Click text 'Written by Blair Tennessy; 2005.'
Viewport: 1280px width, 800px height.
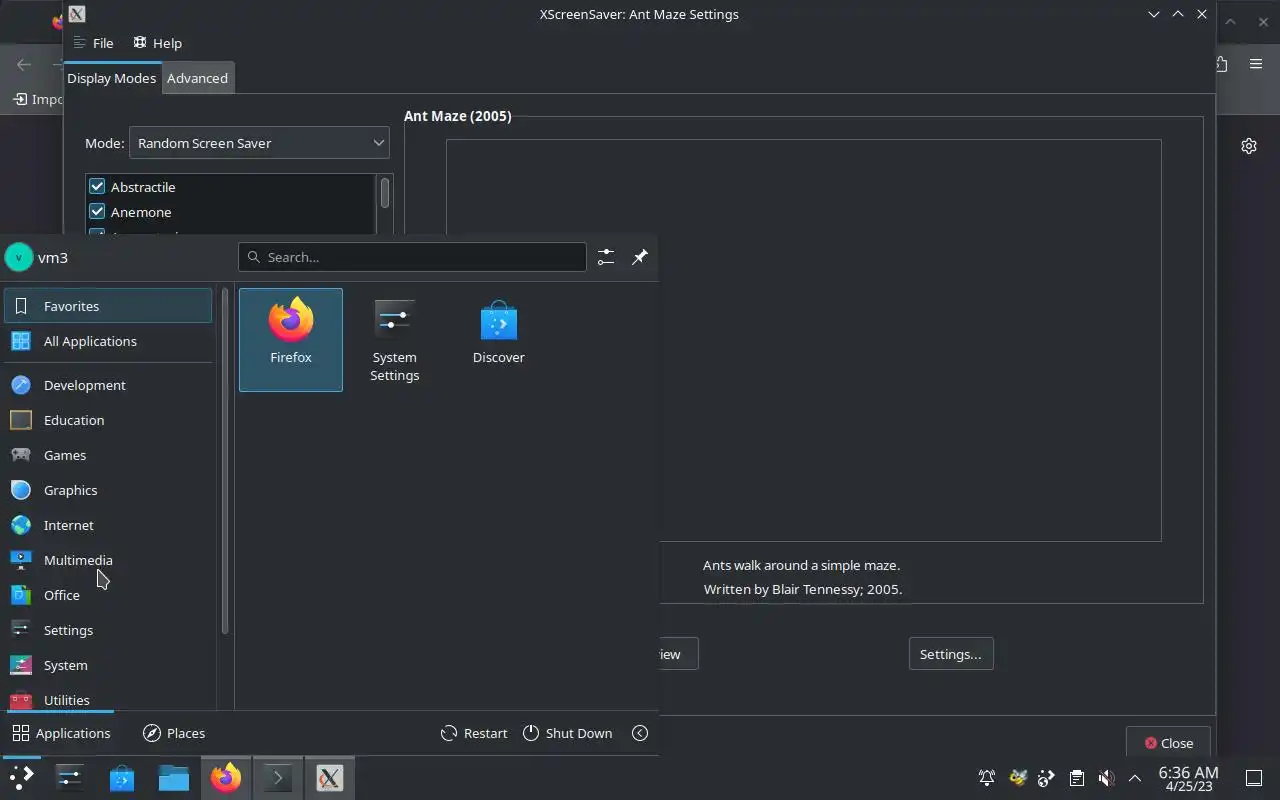point(802,589)
